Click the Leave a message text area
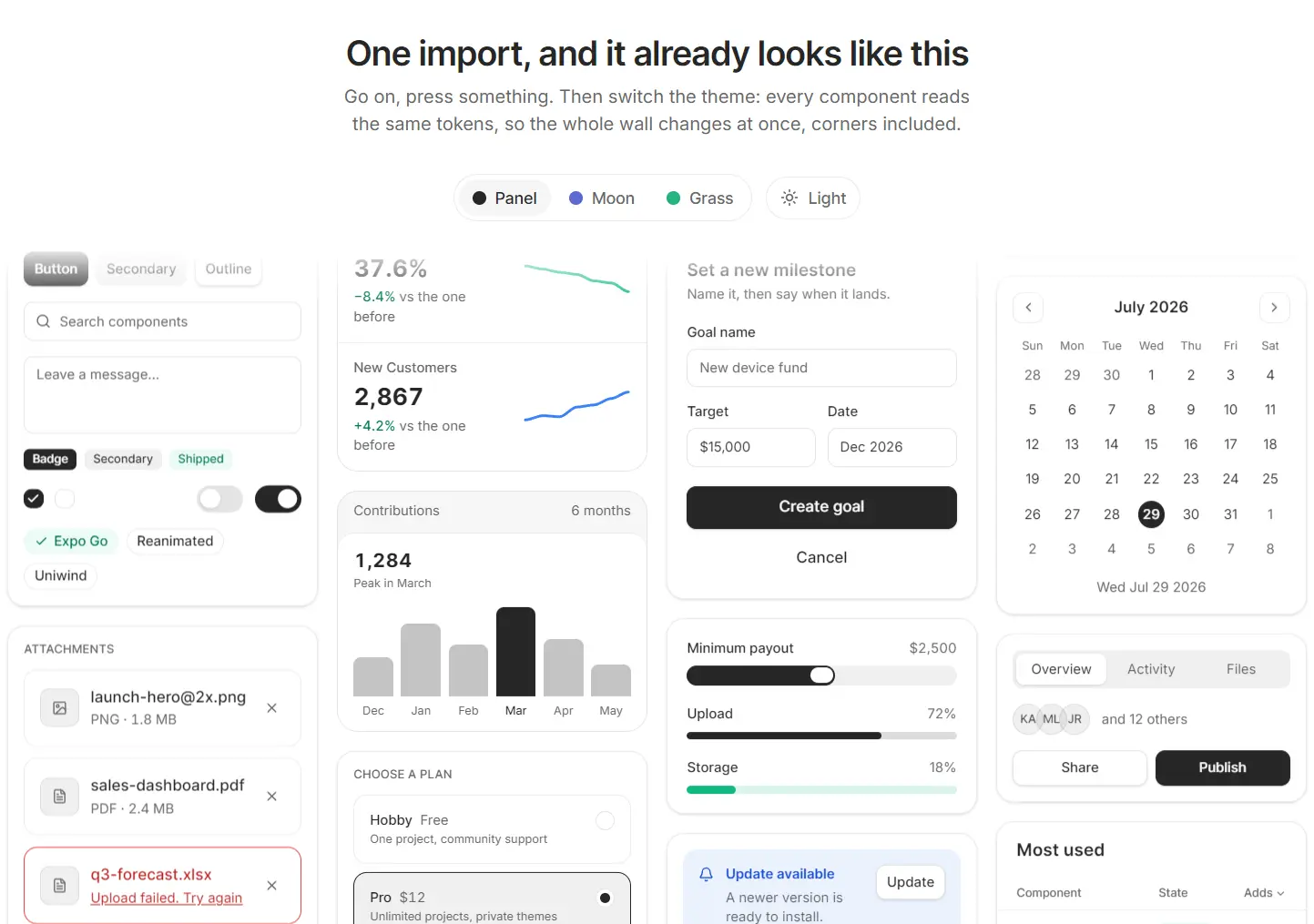This screenshot has height=924, width=1314. (x=162, y=395)
